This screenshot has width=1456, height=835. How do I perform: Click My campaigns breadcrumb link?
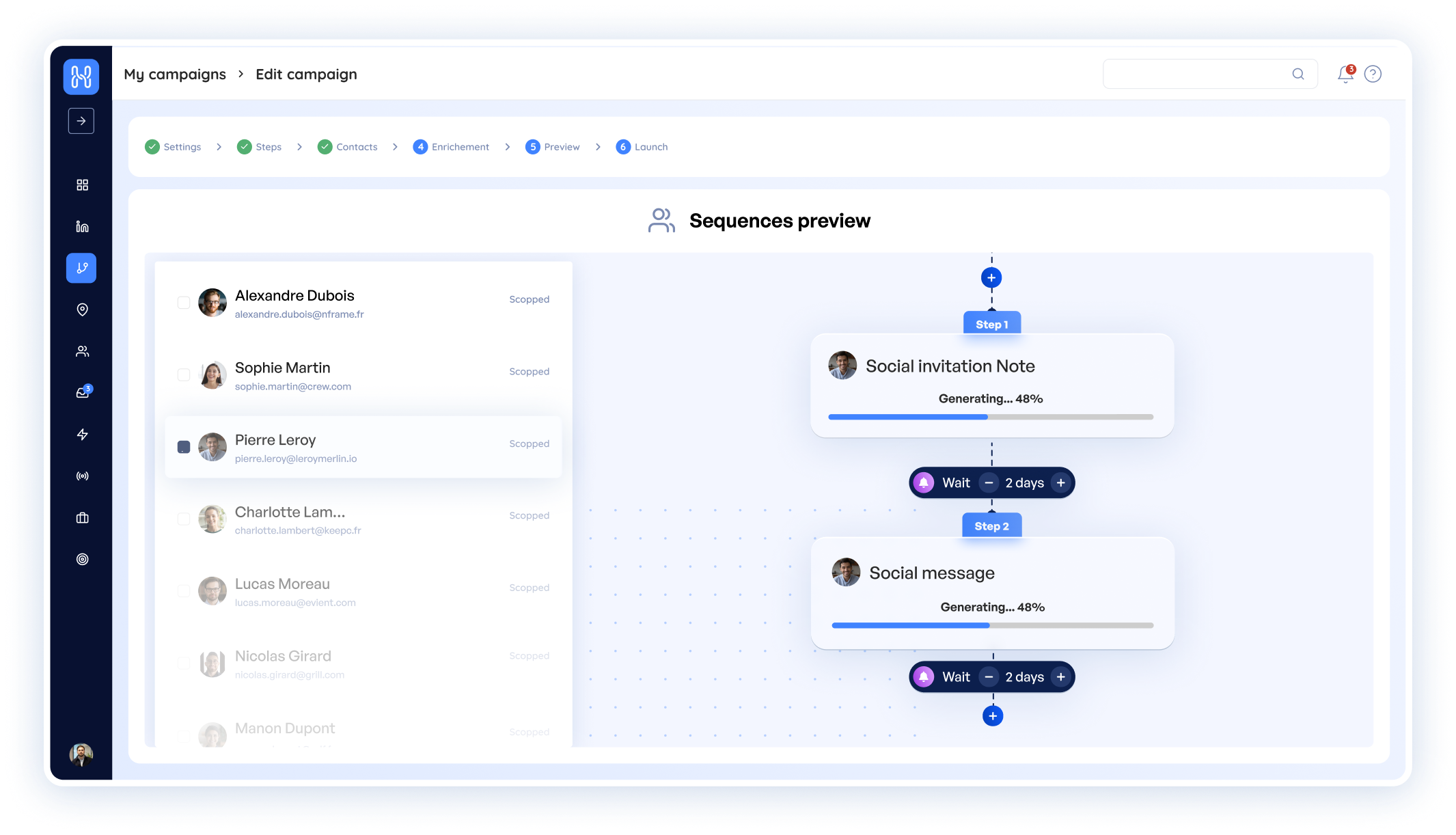pos(175,74)
